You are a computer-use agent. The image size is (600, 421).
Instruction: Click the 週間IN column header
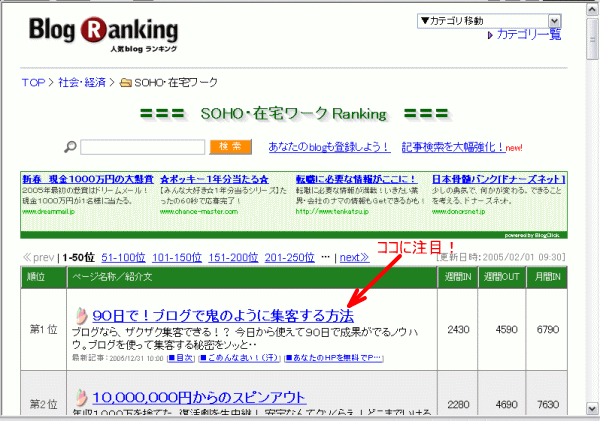coord(458,277)
